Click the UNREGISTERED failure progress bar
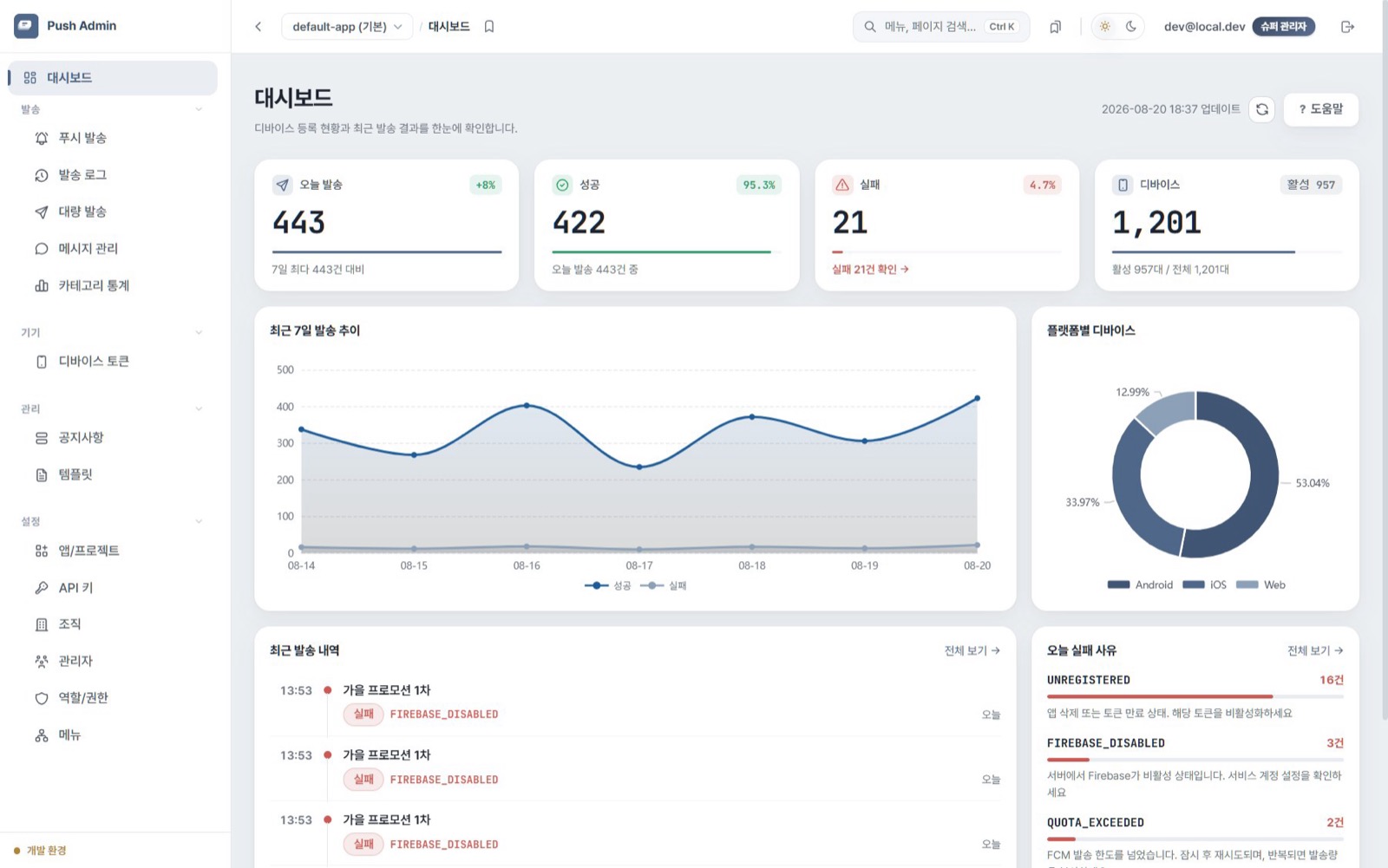 1195,696
